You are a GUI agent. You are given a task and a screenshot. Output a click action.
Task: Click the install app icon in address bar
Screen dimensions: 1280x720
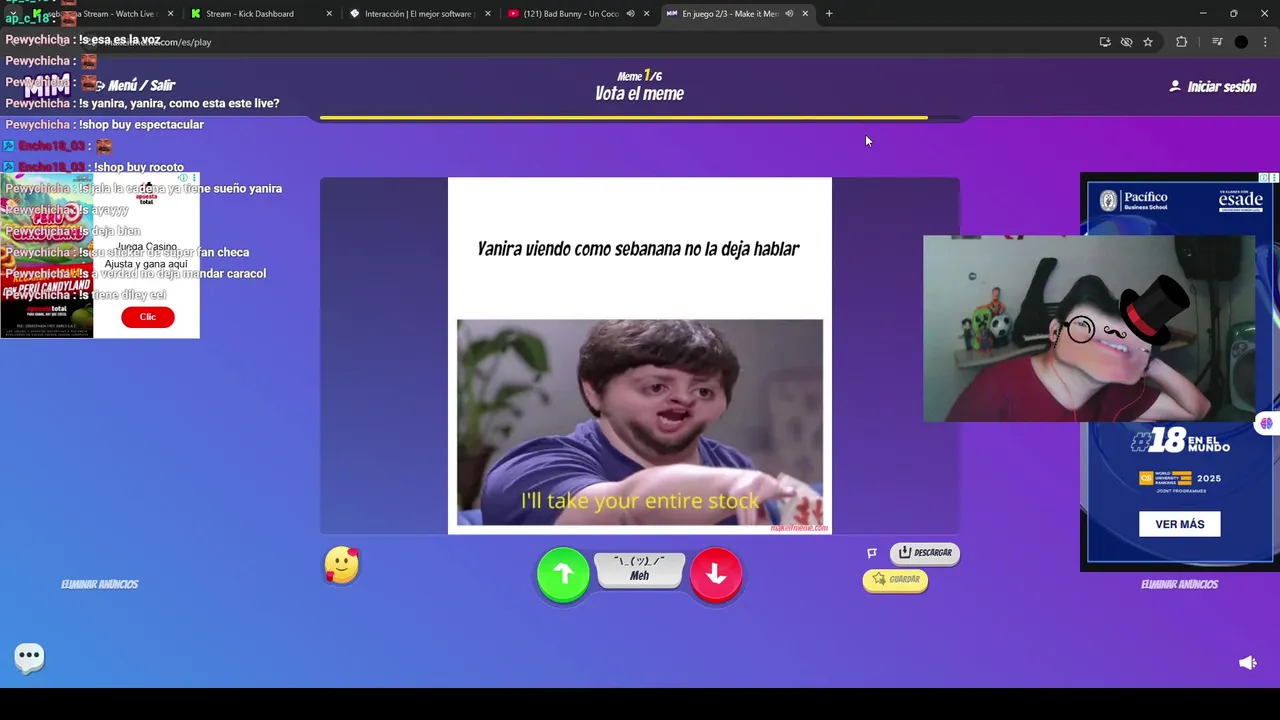pos(1105,42)
